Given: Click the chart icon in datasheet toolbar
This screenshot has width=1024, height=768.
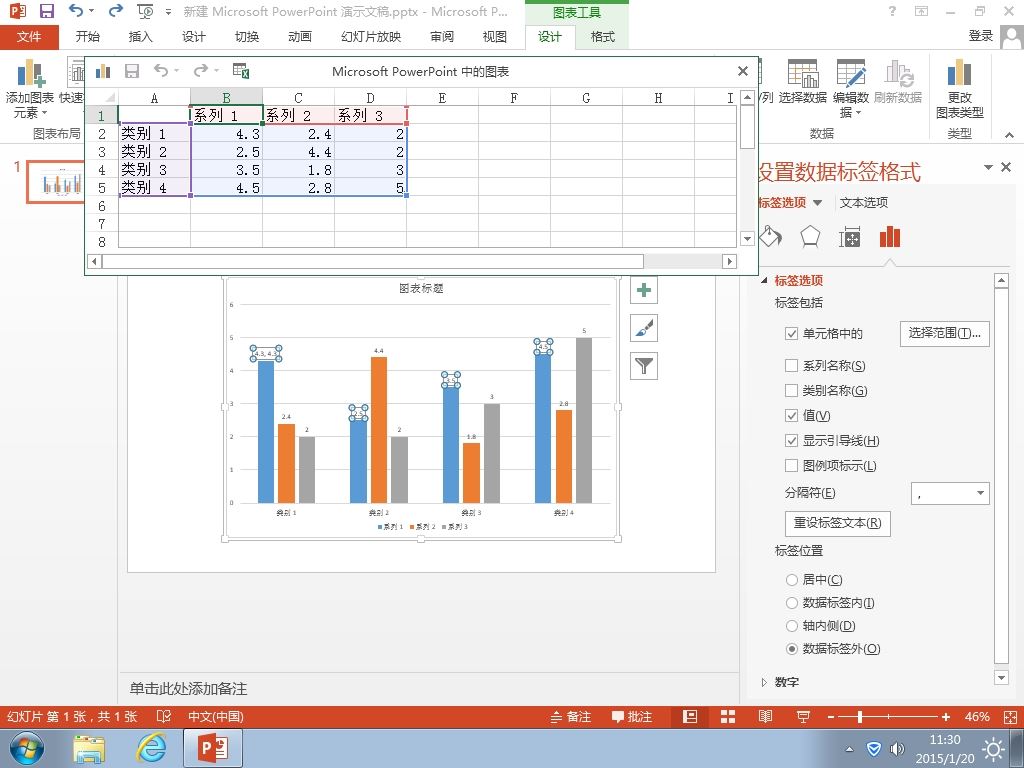Looking at the screenshot, I should 103,71.
